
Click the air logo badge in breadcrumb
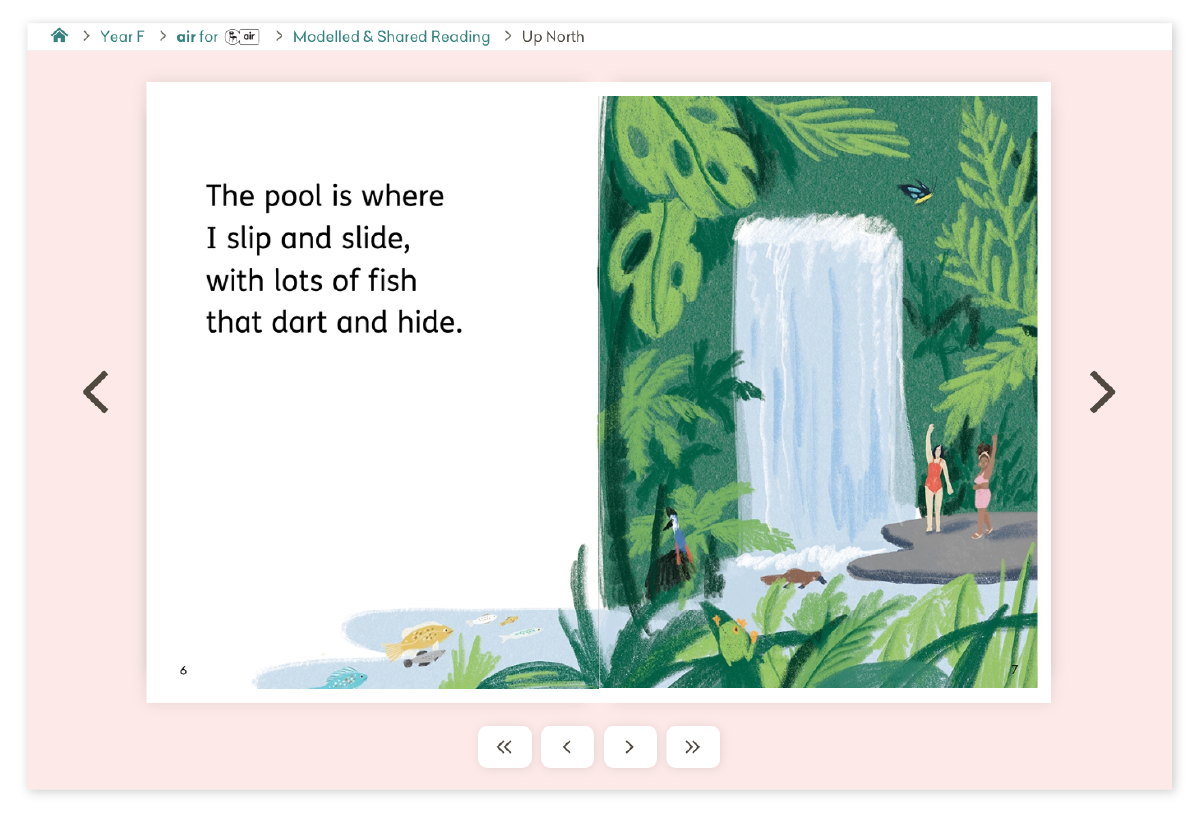click(x=242, y=37)
